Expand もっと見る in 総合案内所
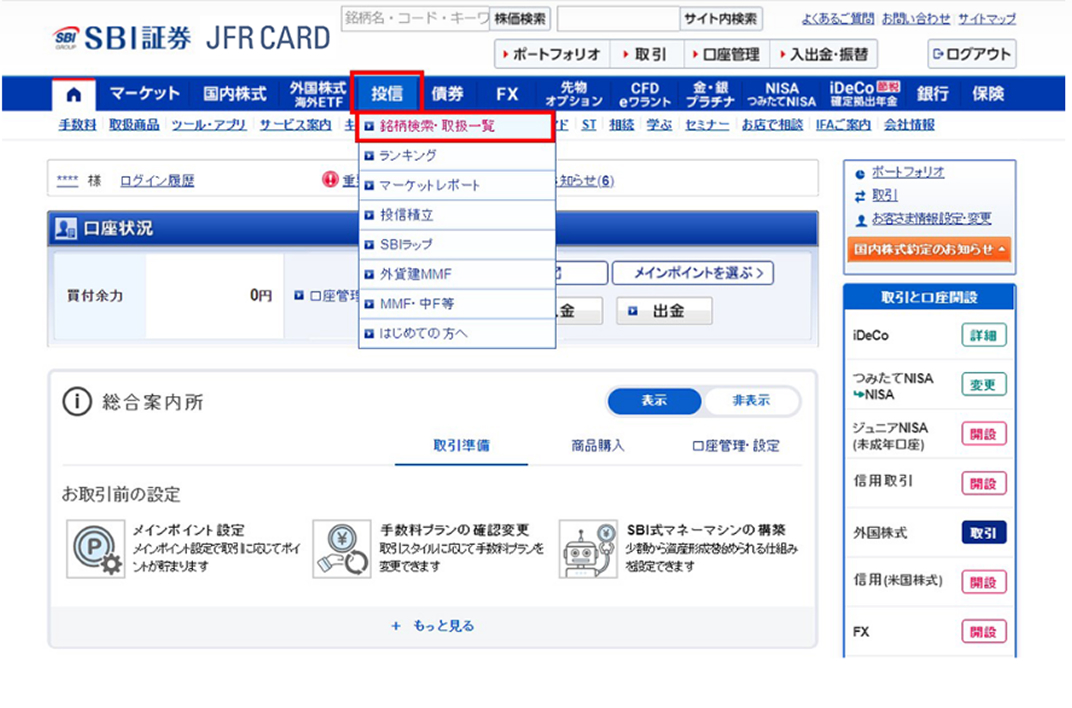Image resolution: width=1072 pixels, height=708 pixels. pyautogui.click(x=433, y=626)
